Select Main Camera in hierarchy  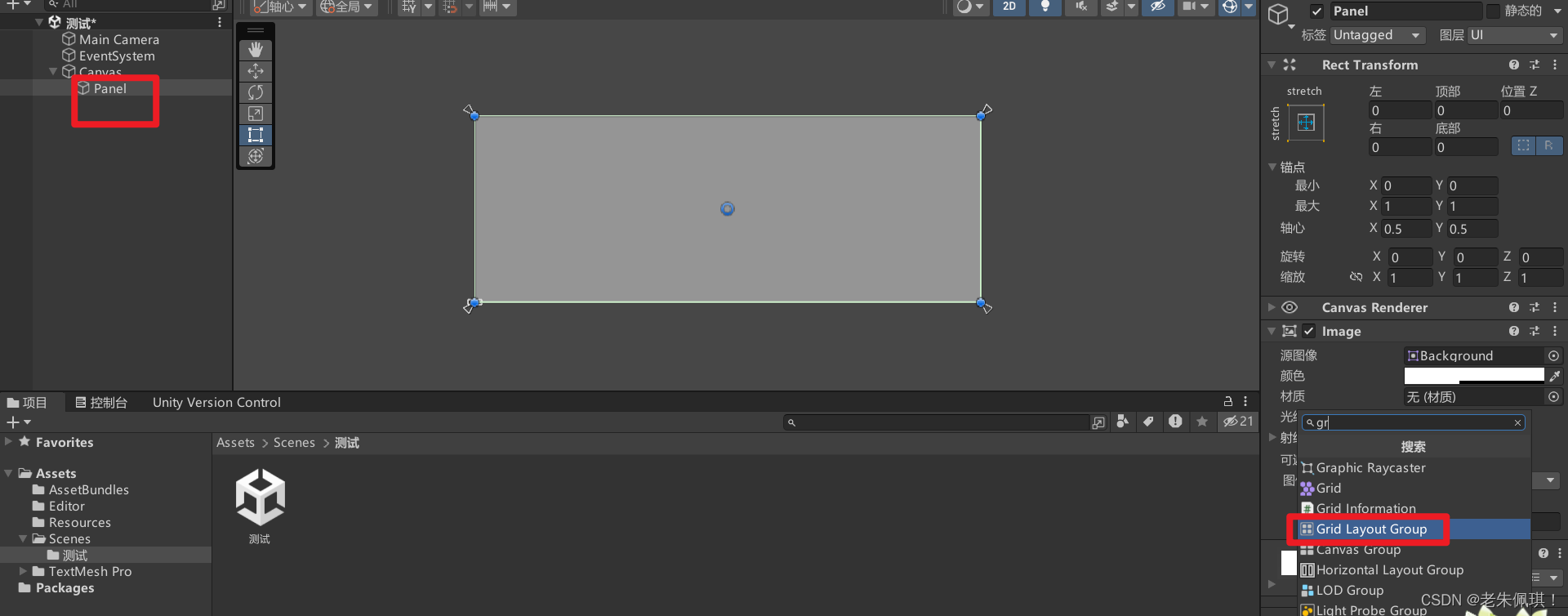point(118,39)
